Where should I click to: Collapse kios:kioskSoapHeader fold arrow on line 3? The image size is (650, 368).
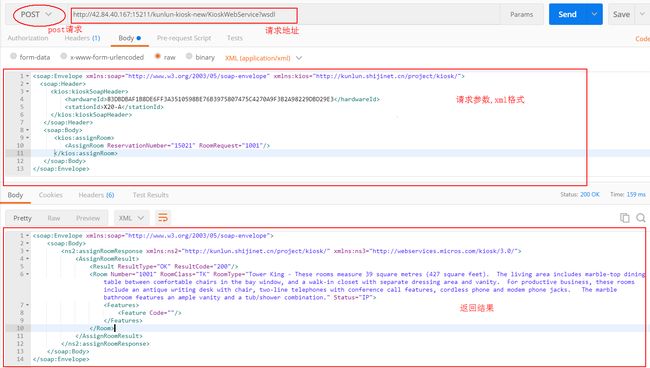(28, 92)
